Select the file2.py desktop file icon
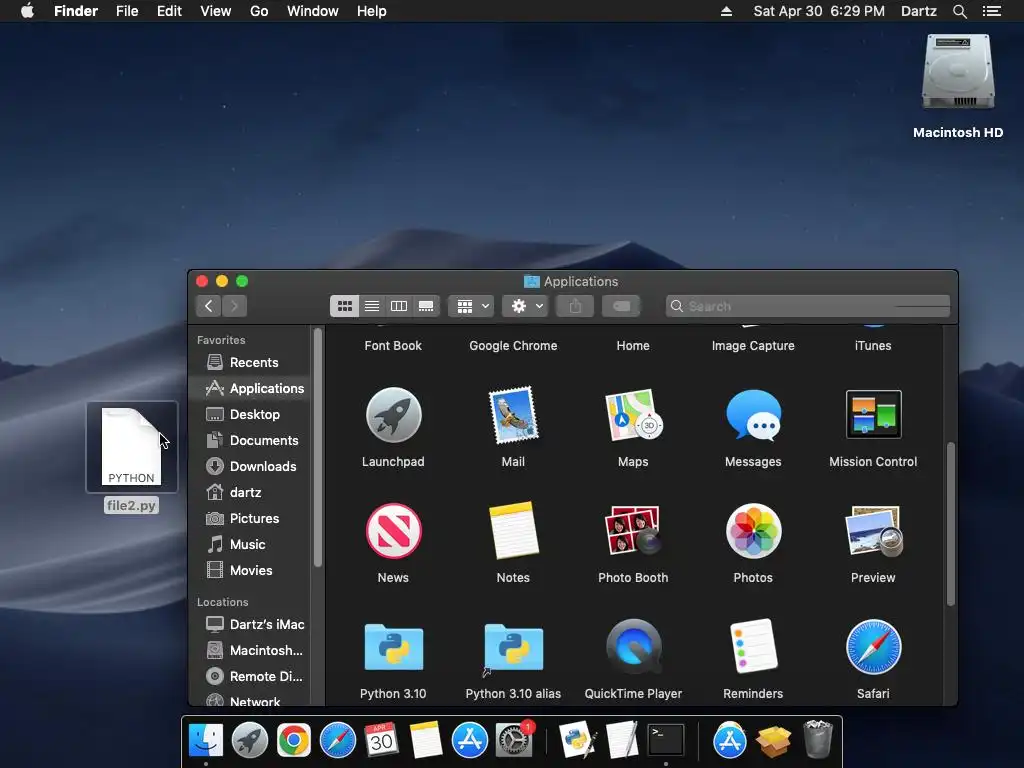This screenshot has height=768, width=1024. 131,447
